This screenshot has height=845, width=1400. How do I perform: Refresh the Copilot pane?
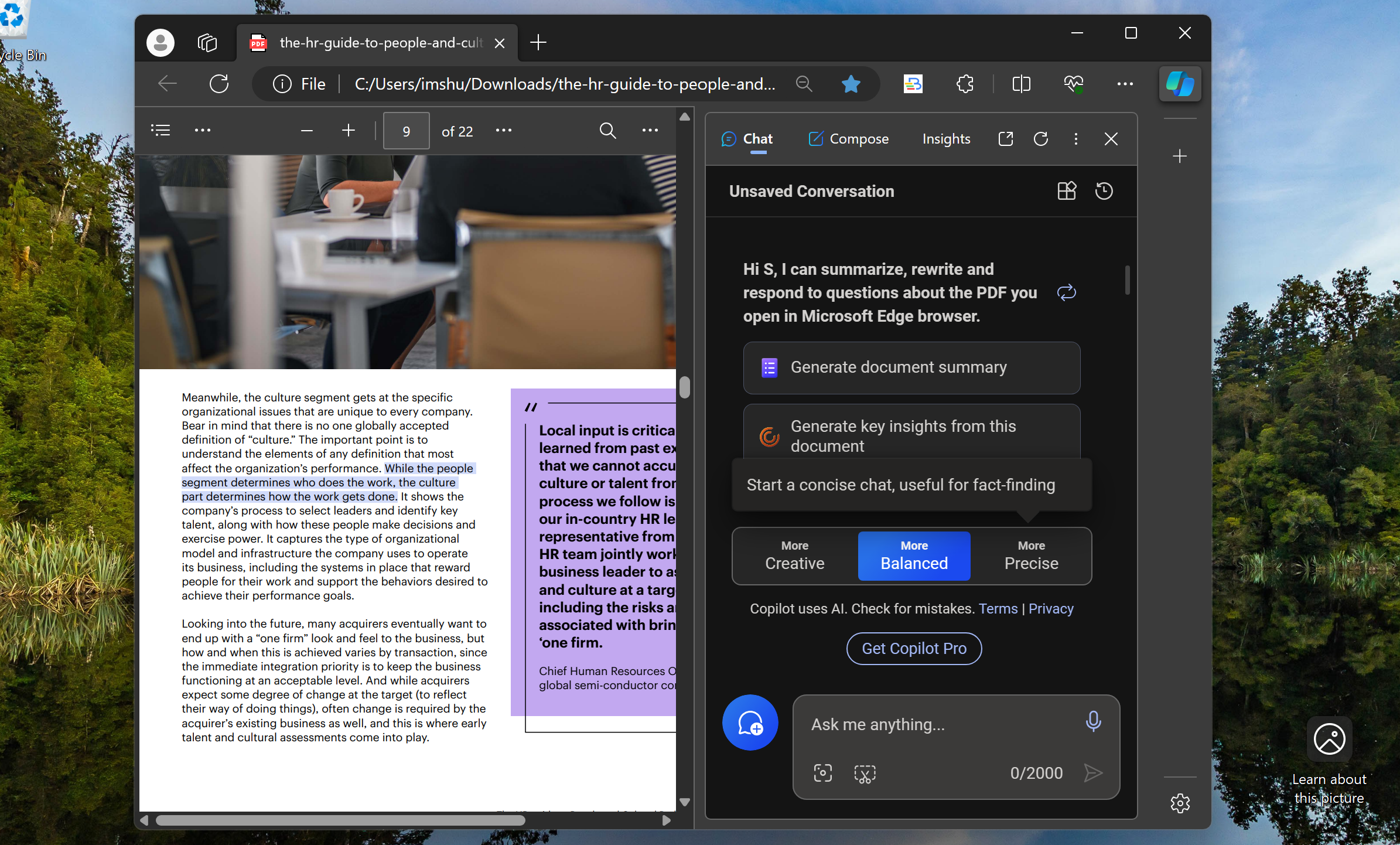[x=1041, y=139]
